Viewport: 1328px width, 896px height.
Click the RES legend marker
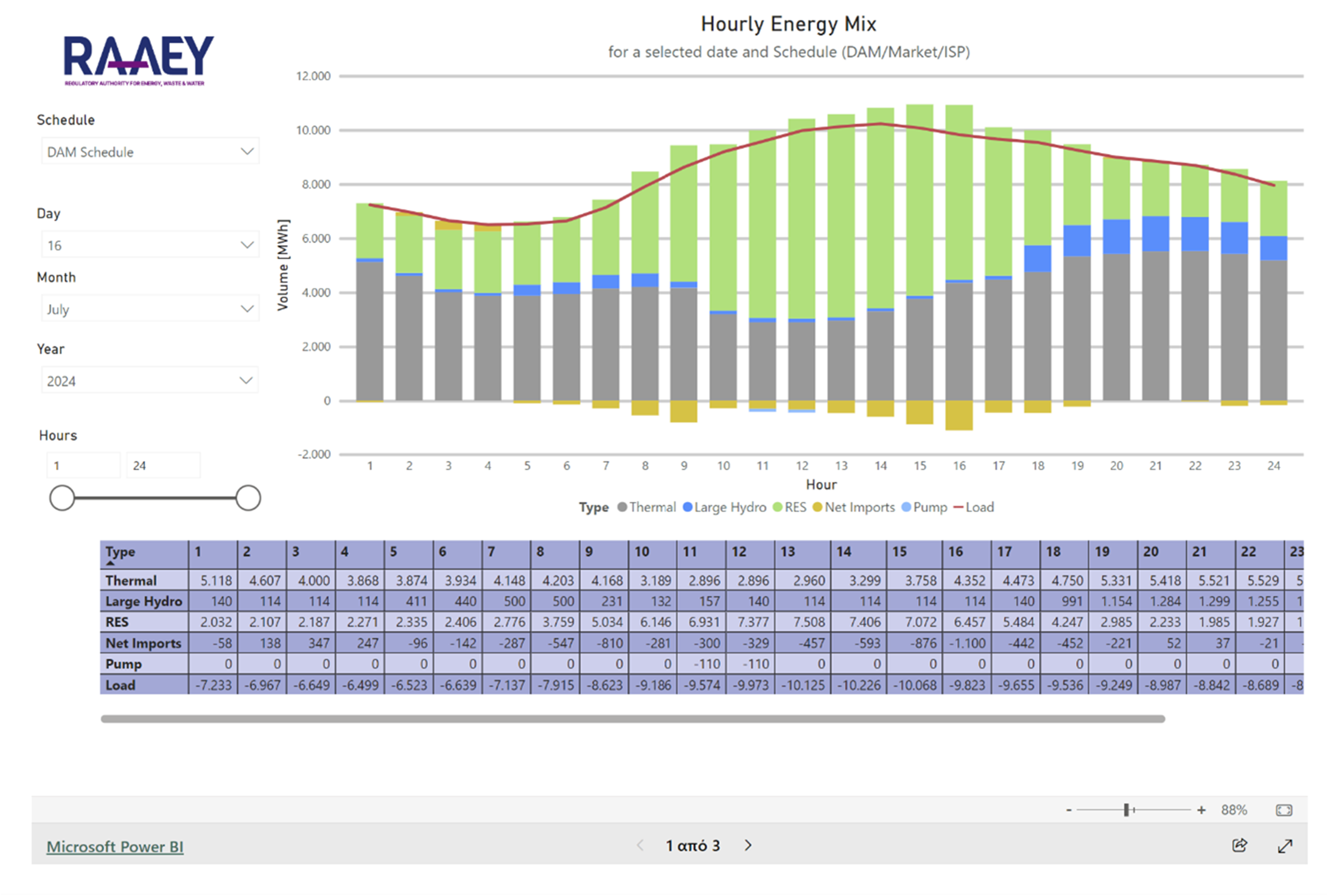(777, 507)
